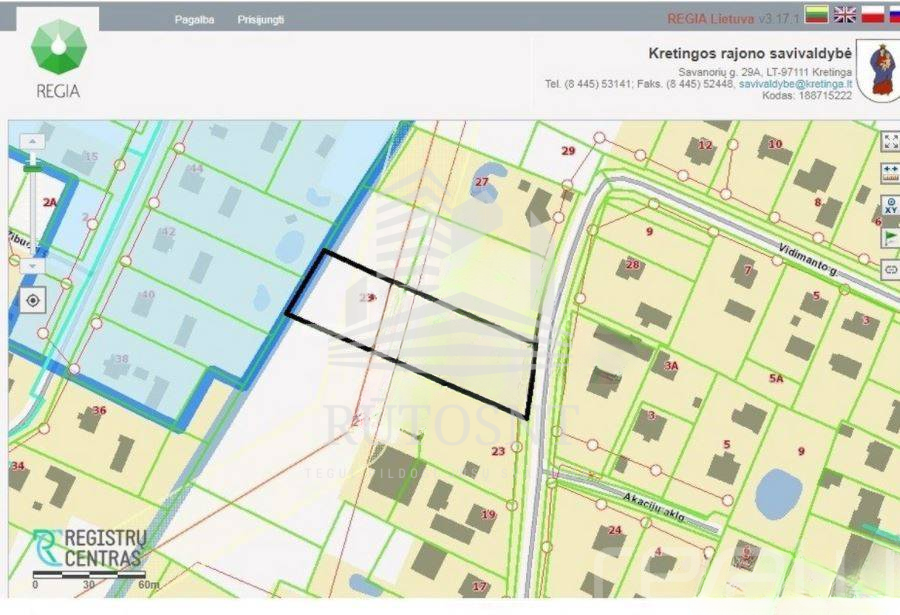Screen dimensions: 900x615
Task: Click parcel number 40 in blue zone
Action: point(148,295)
